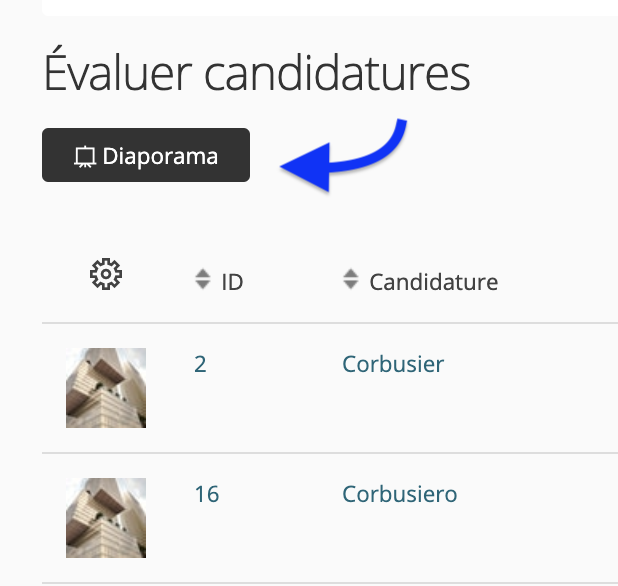The image size is (618, 586).
Task: Open the entry with ID 16
Action: (x=207, y=494)
